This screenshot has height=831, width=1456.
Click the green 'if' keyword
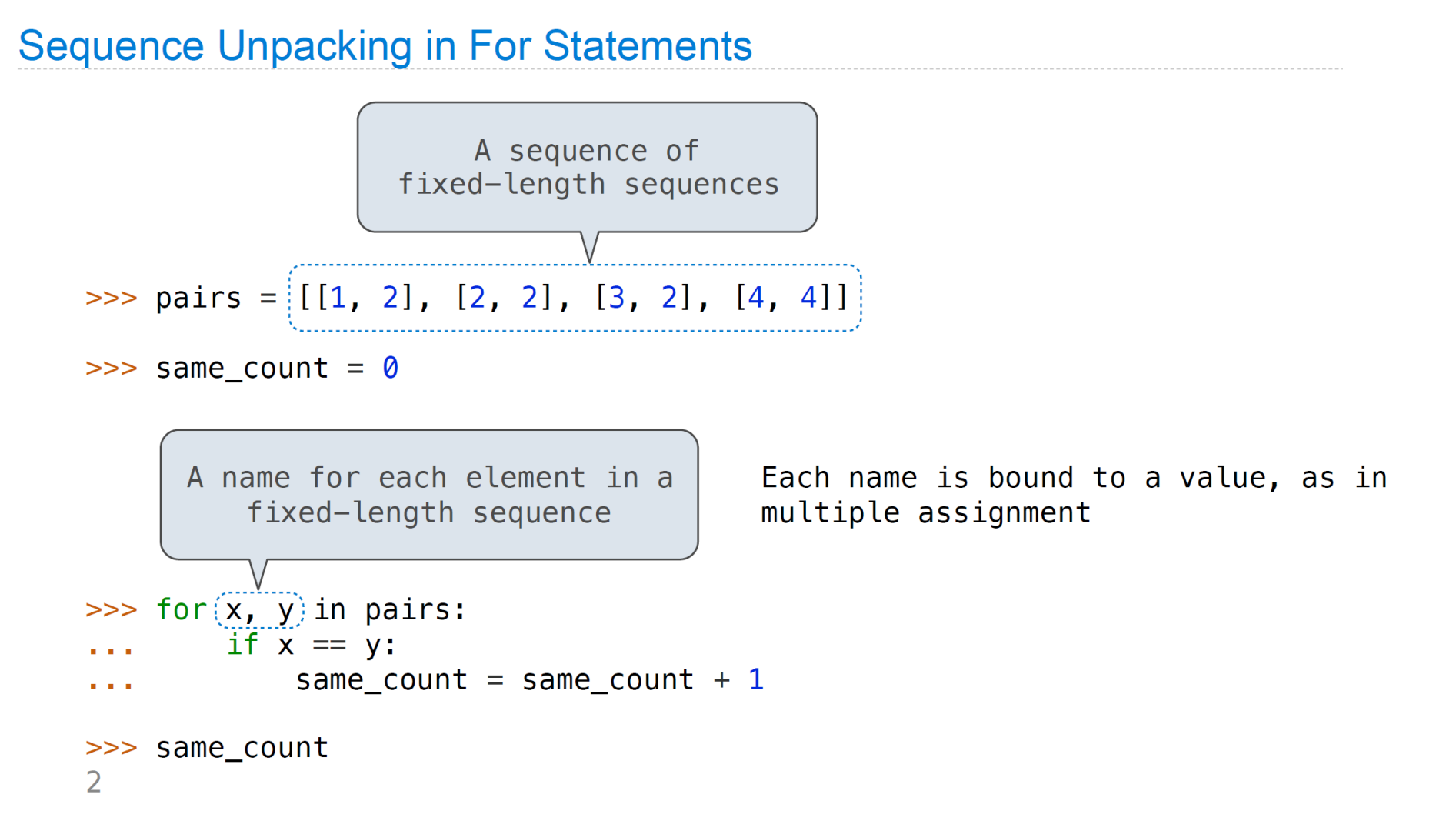click(x=243, y=644)
